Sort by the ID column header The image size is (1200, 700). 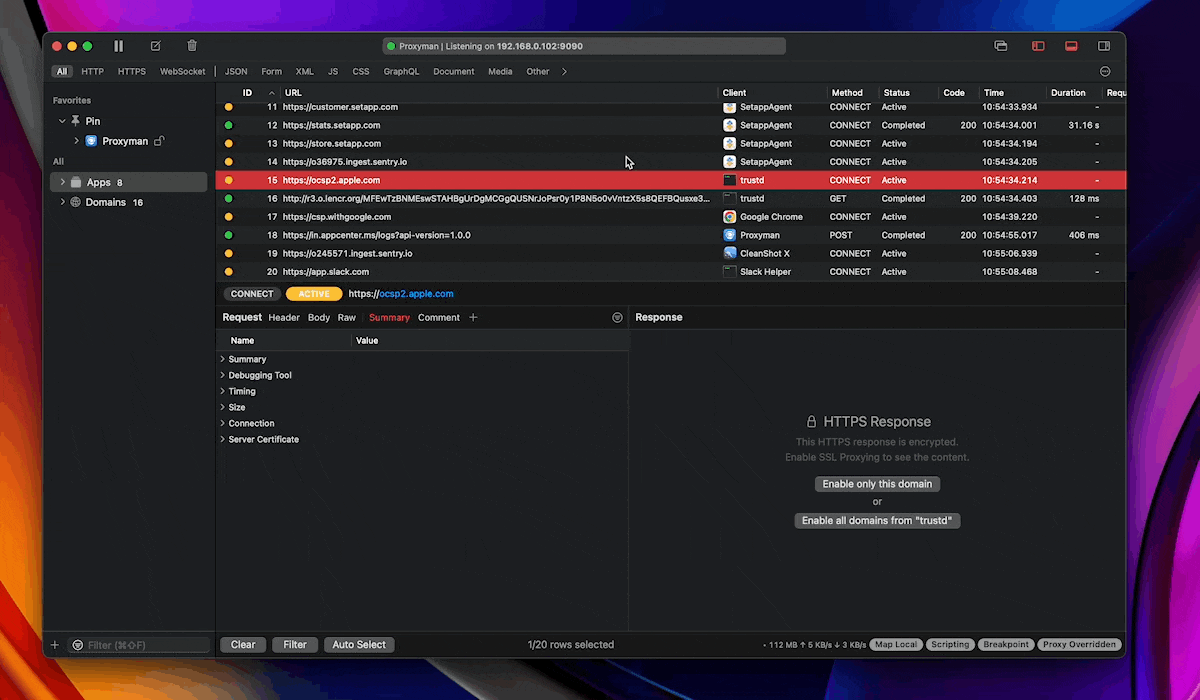pyautogui.click(x=247, y=93)
